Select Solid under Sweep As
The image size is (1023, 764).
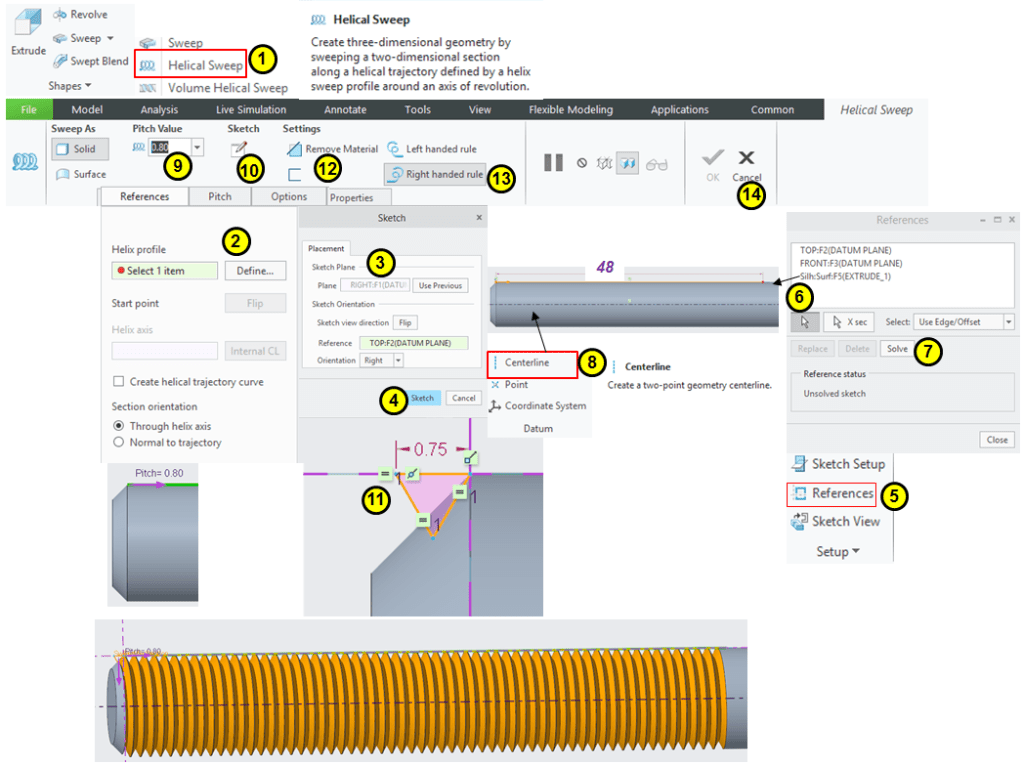coord(76,149)
